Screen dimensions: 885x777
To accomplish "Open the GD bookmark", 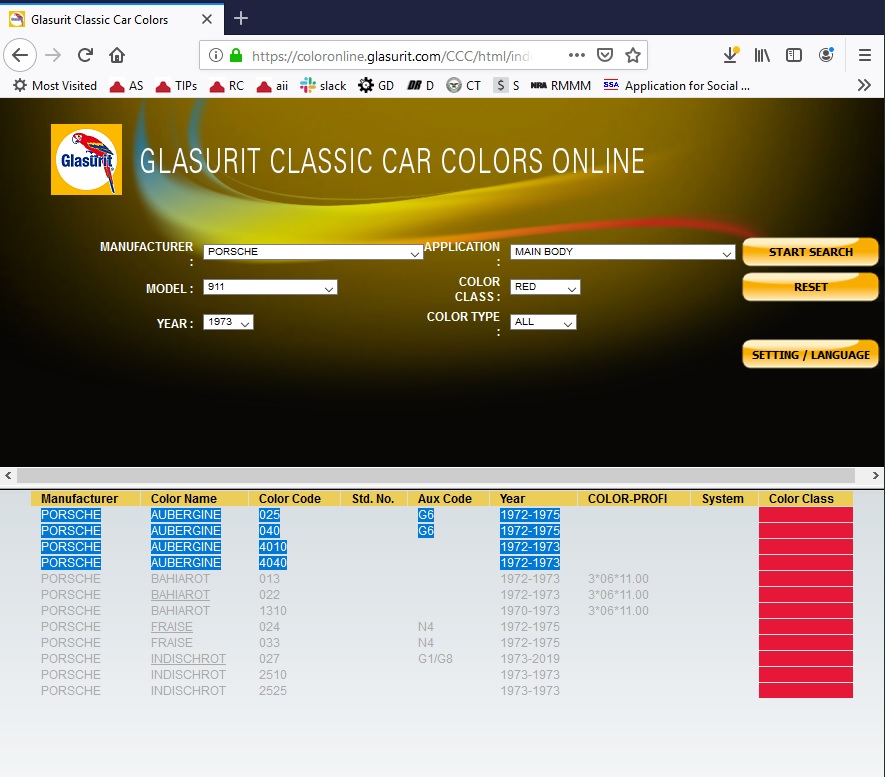I will click(376, 86).
